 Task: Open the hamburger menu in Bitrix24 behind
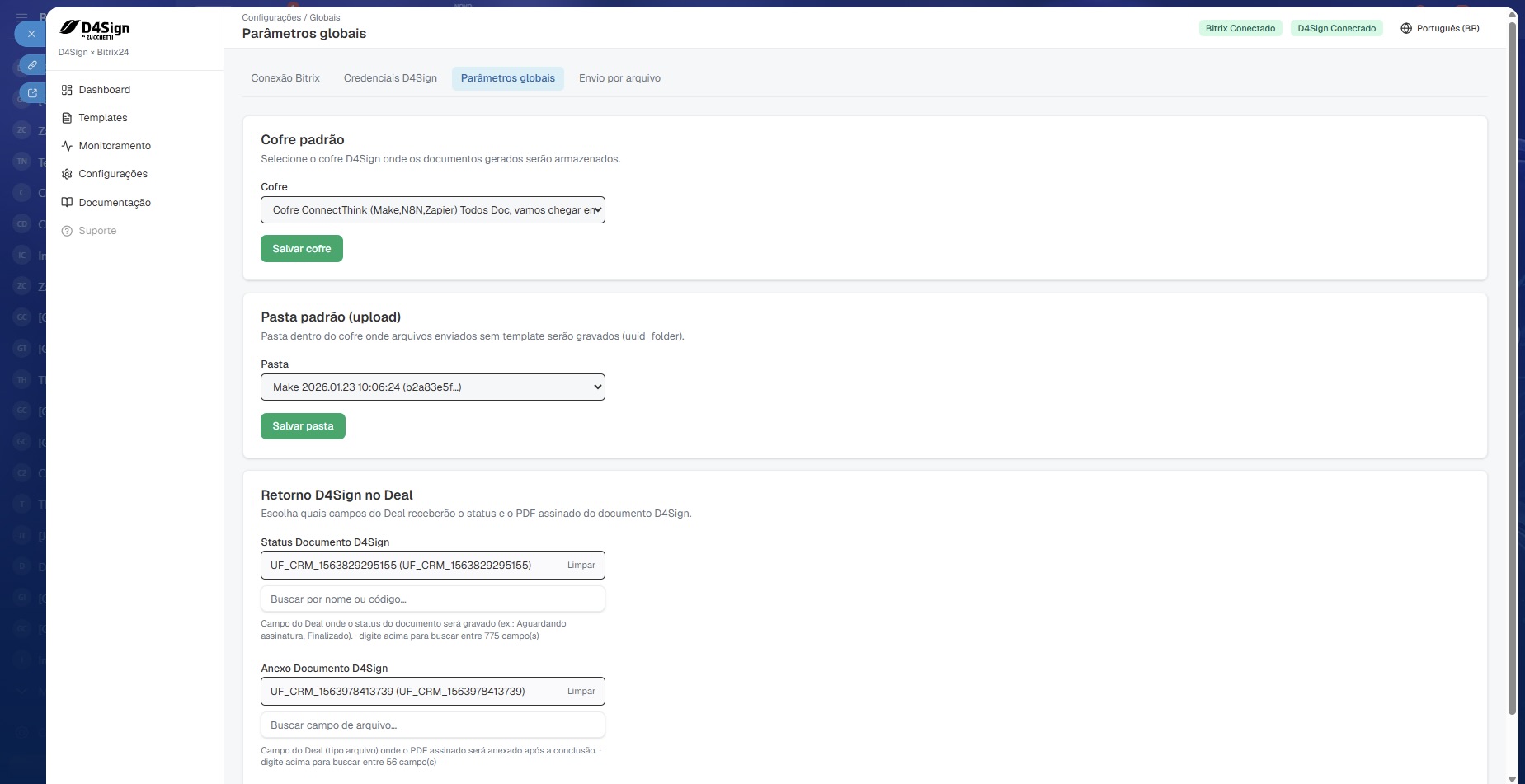tap(22, 16)
